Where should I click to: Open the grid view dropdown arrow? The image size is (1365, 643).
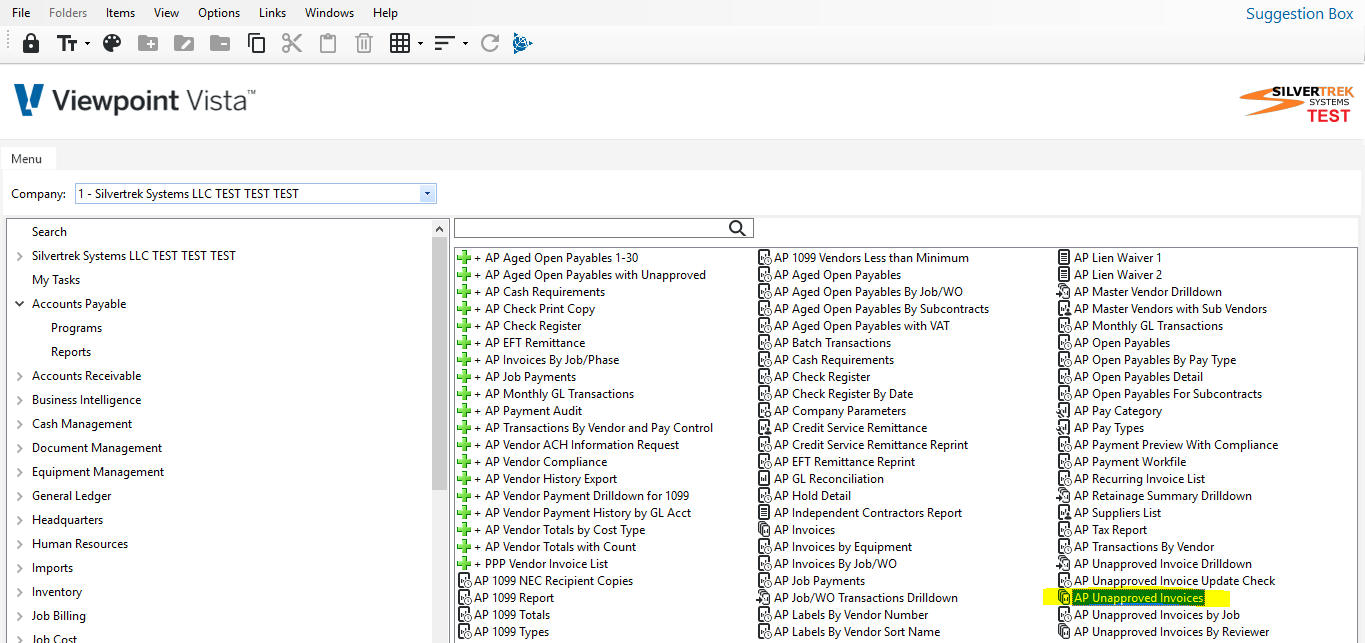pyautogui.click(x=421, y=44)
